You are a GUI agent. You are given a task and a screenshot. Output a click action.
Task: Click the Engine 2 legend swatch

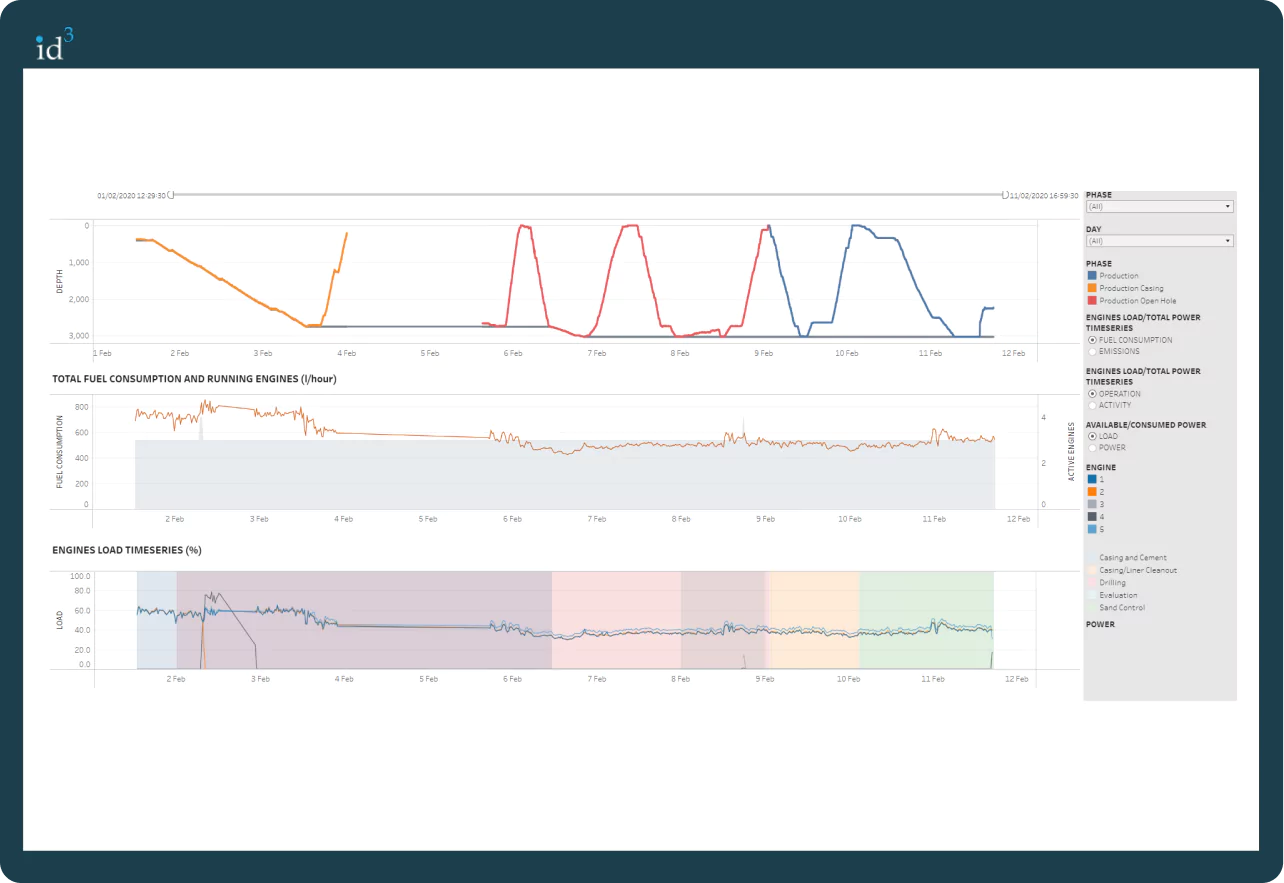coord(1091,492)
